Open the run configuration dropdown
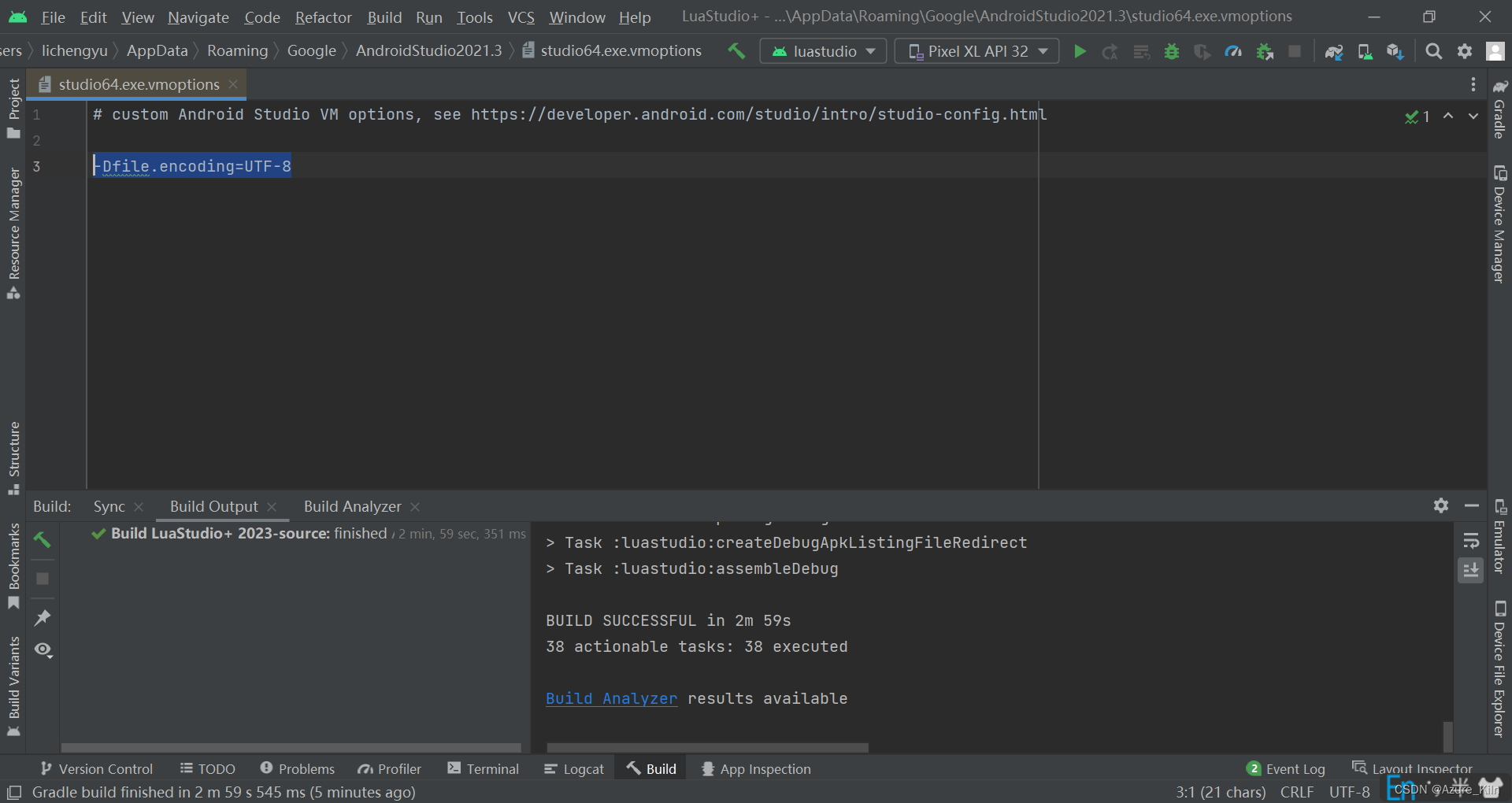Viewport: 1512px width, 803px height. coord(823,50)
